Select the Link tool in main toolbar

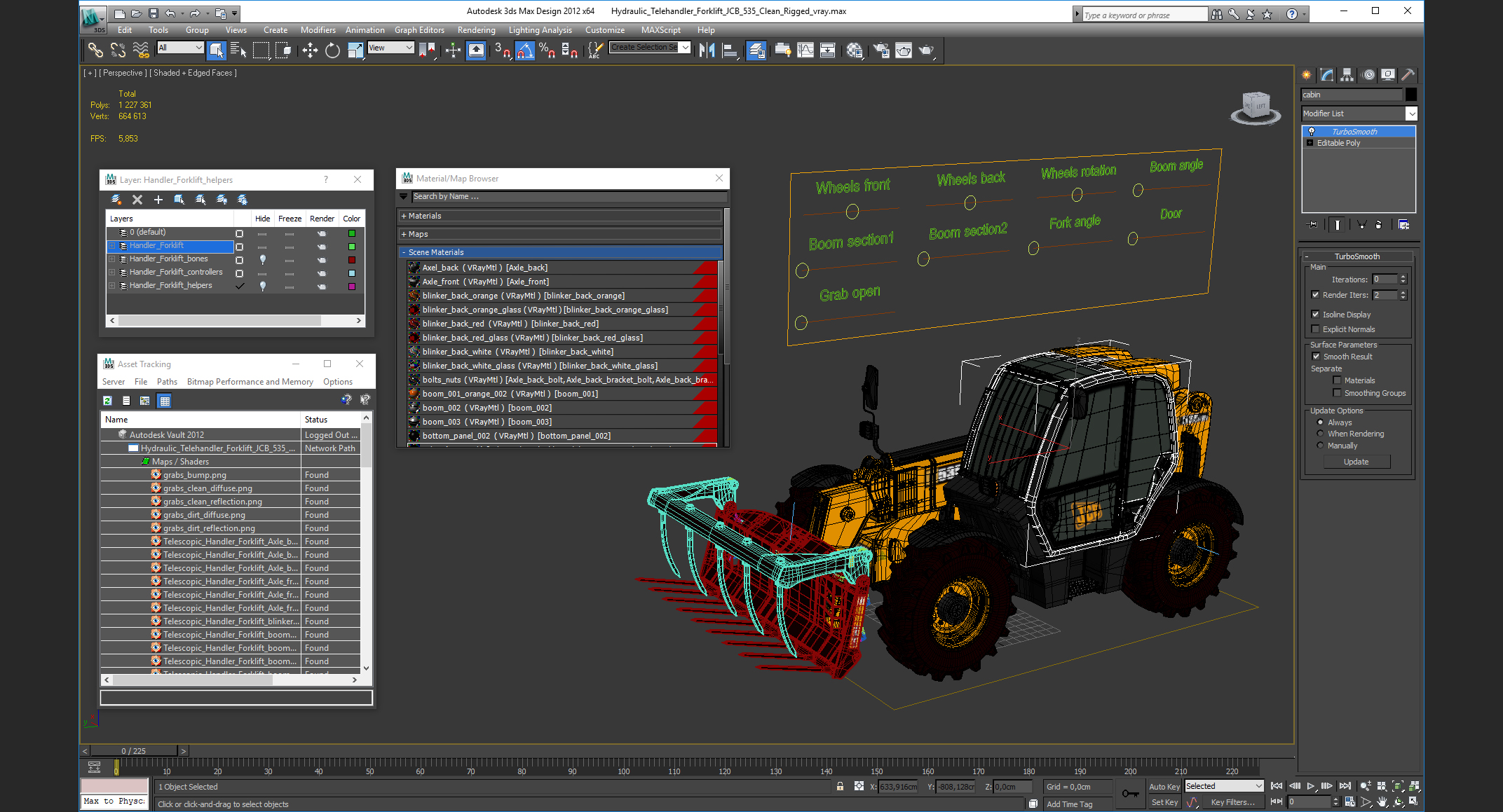point(95,50)
